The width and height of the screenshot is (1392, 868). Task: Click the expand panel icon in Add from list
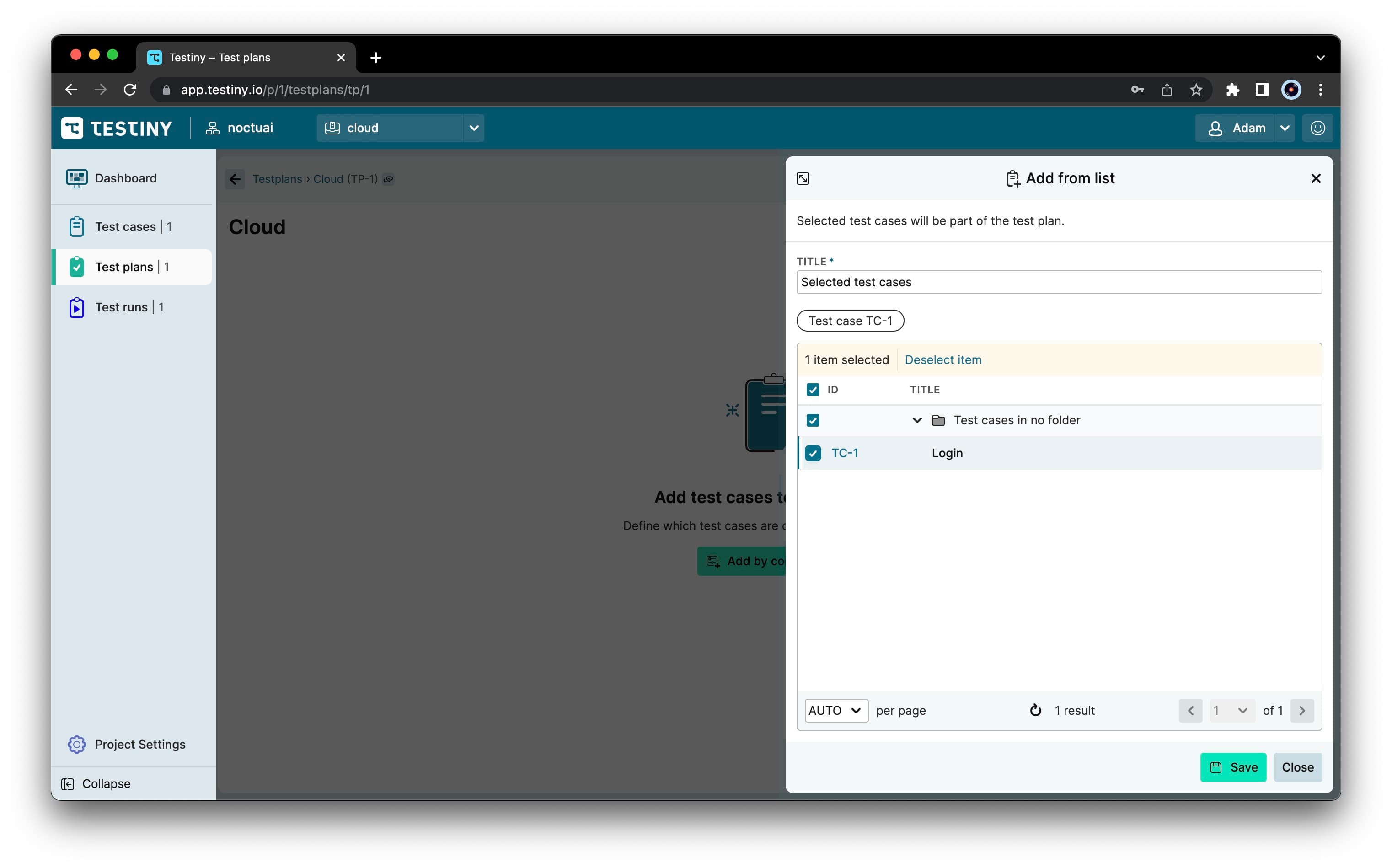point(803,178)
